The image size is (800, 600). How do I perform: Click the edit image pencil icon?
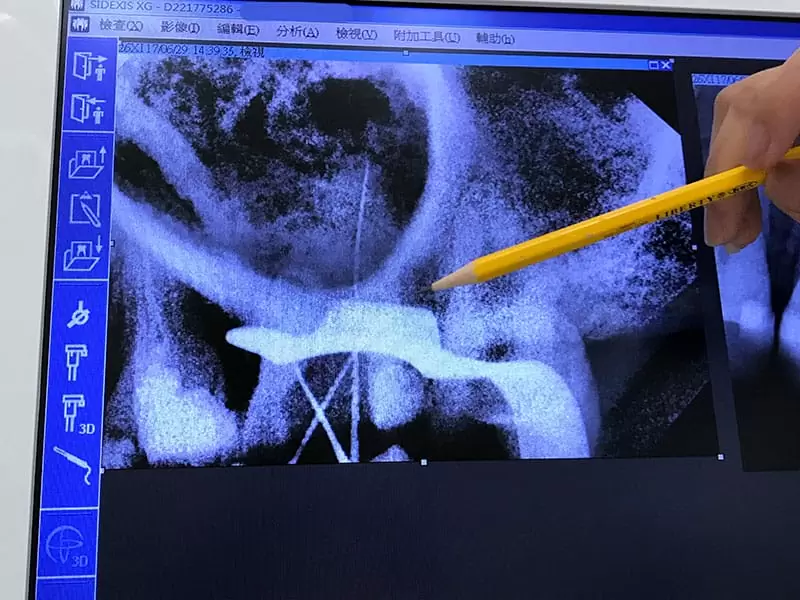(x=86, y=208)
